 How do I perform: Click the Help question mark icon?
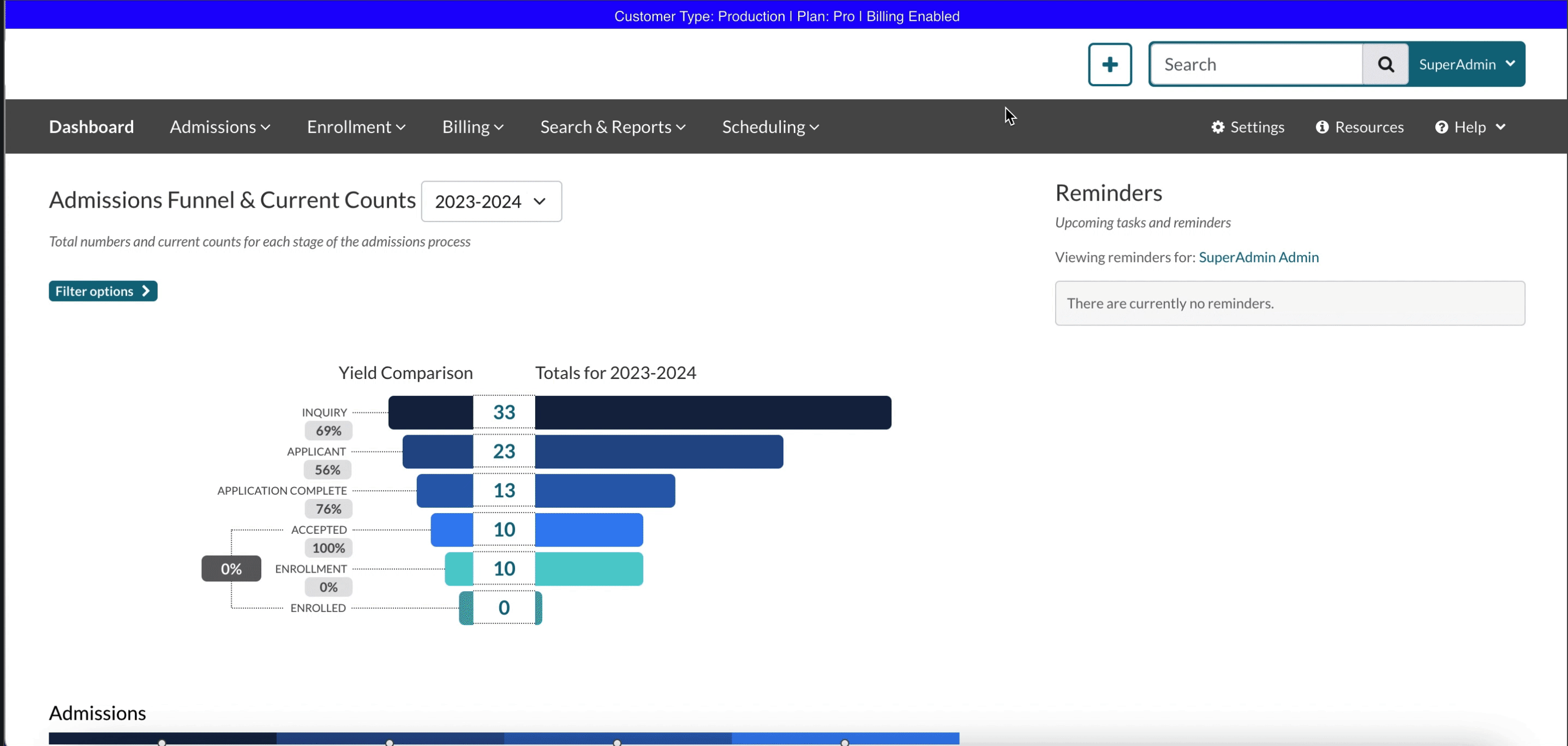coord(1441,127)
